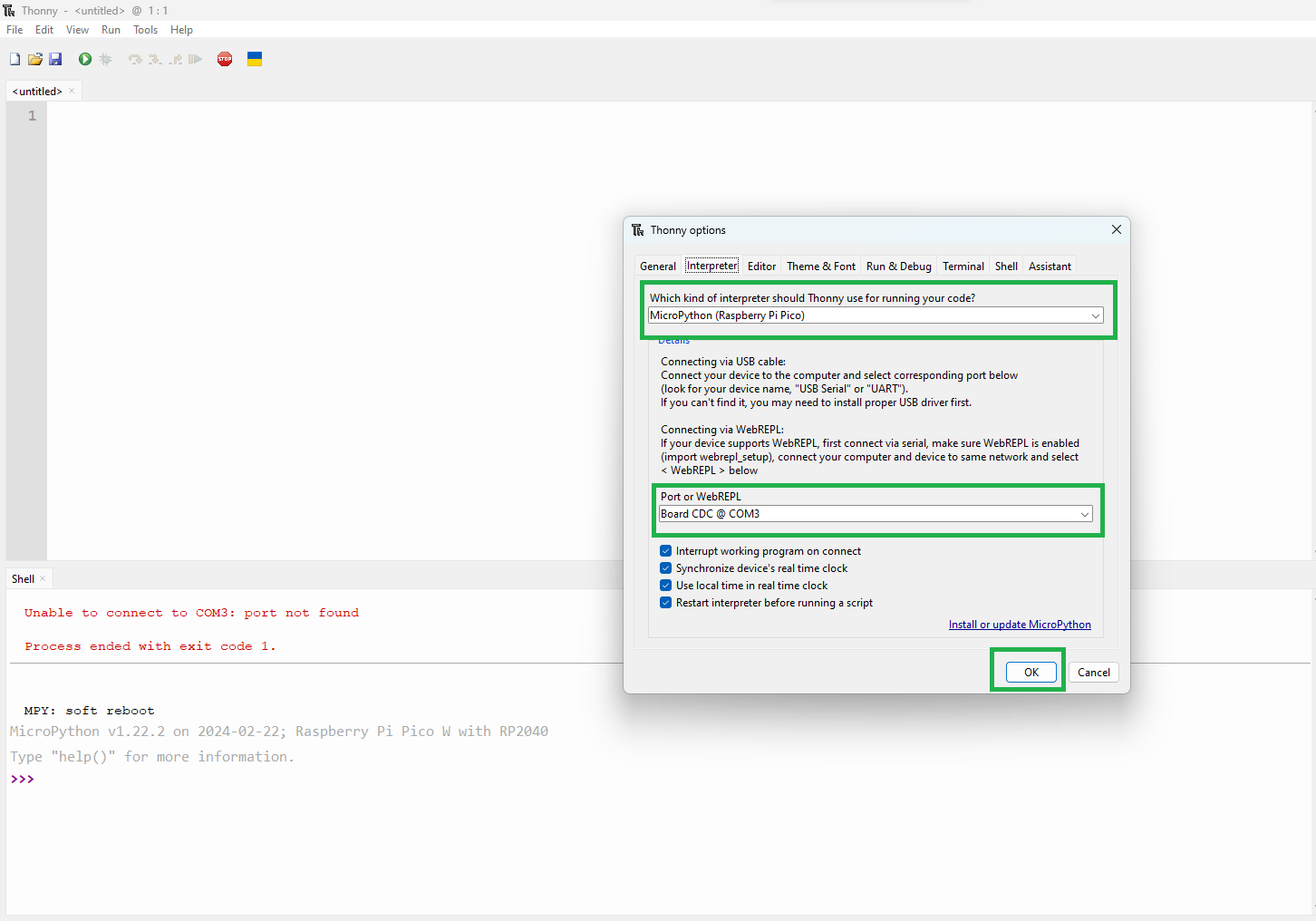This screenshot has height=921, width=1316.
Task: Create a new file in Thonny
Action: click(x=14, y=58)
